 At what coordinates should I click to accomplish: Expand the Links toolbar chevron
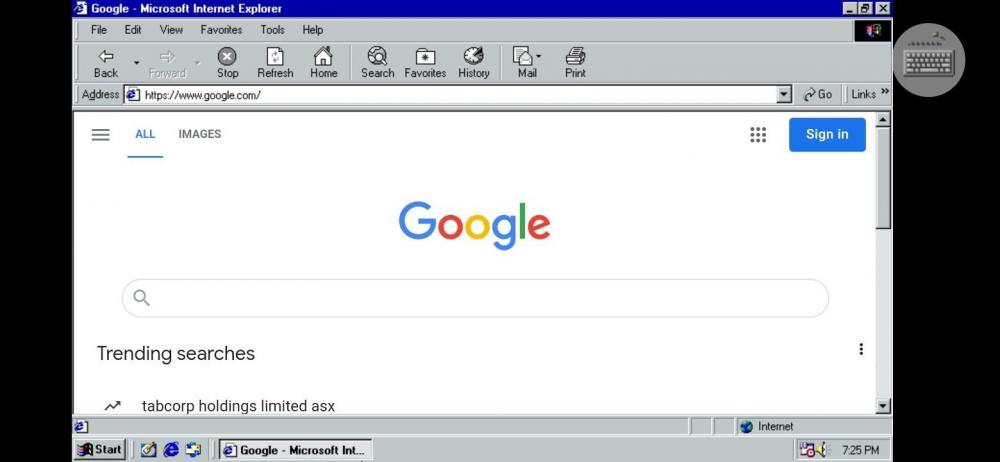(885, 92)
